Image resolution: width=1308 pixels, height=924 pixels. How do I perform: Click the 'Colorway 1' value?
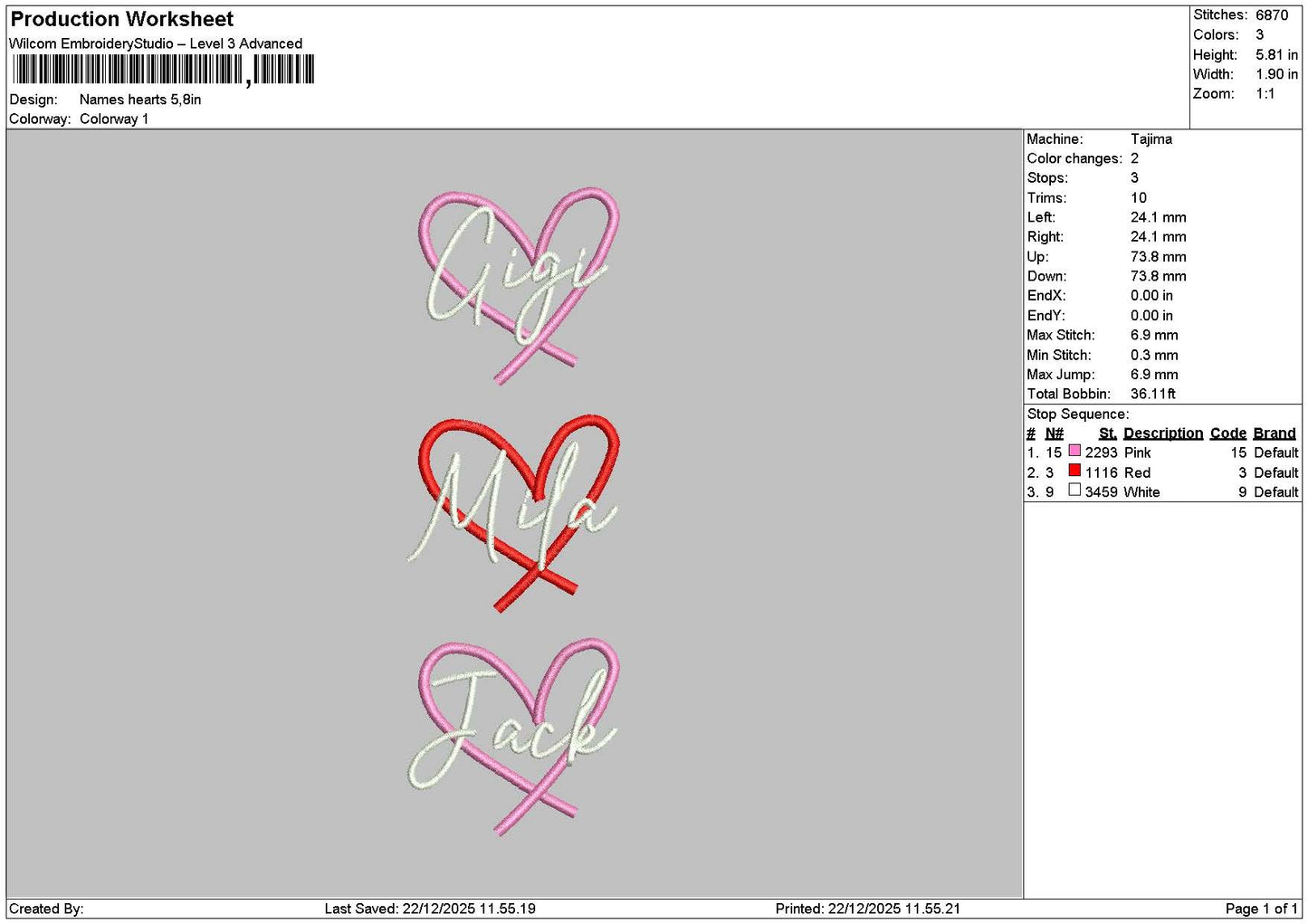[114, 119]
